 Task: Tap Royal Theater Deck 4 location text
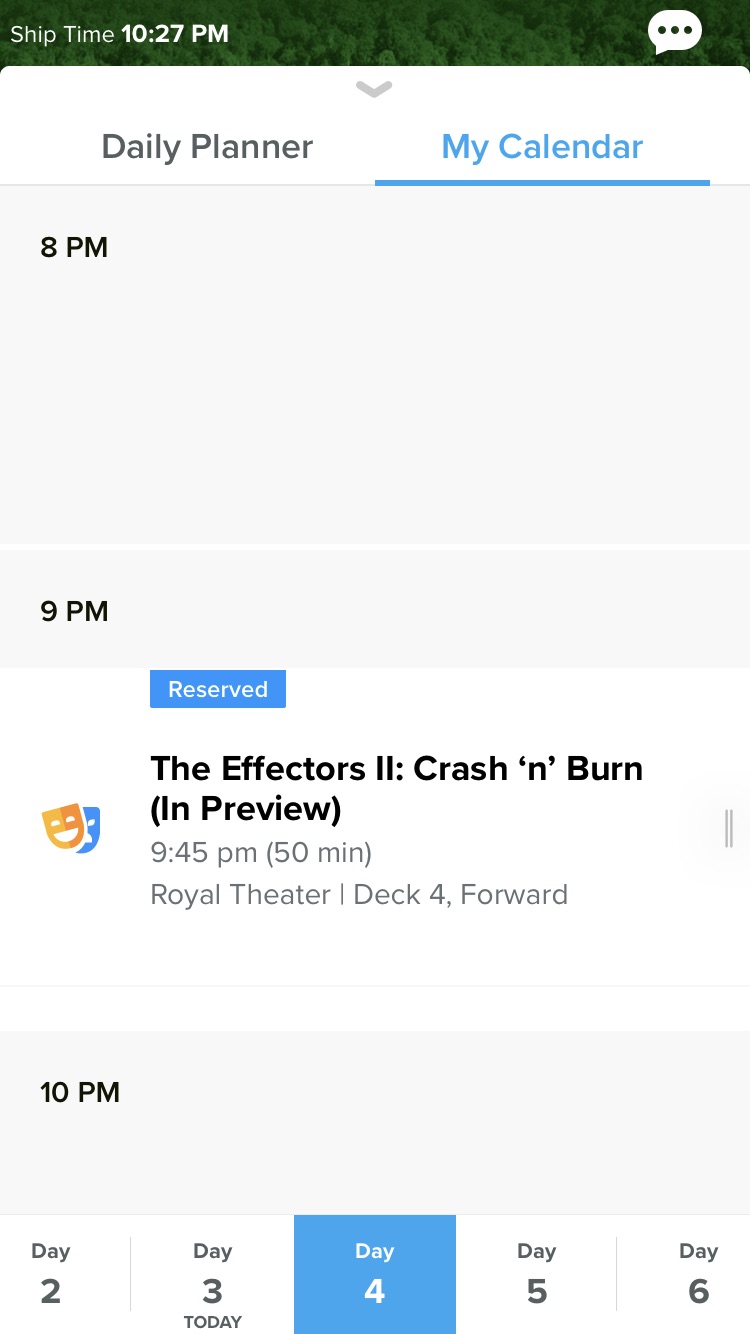[x=359, y=894]
